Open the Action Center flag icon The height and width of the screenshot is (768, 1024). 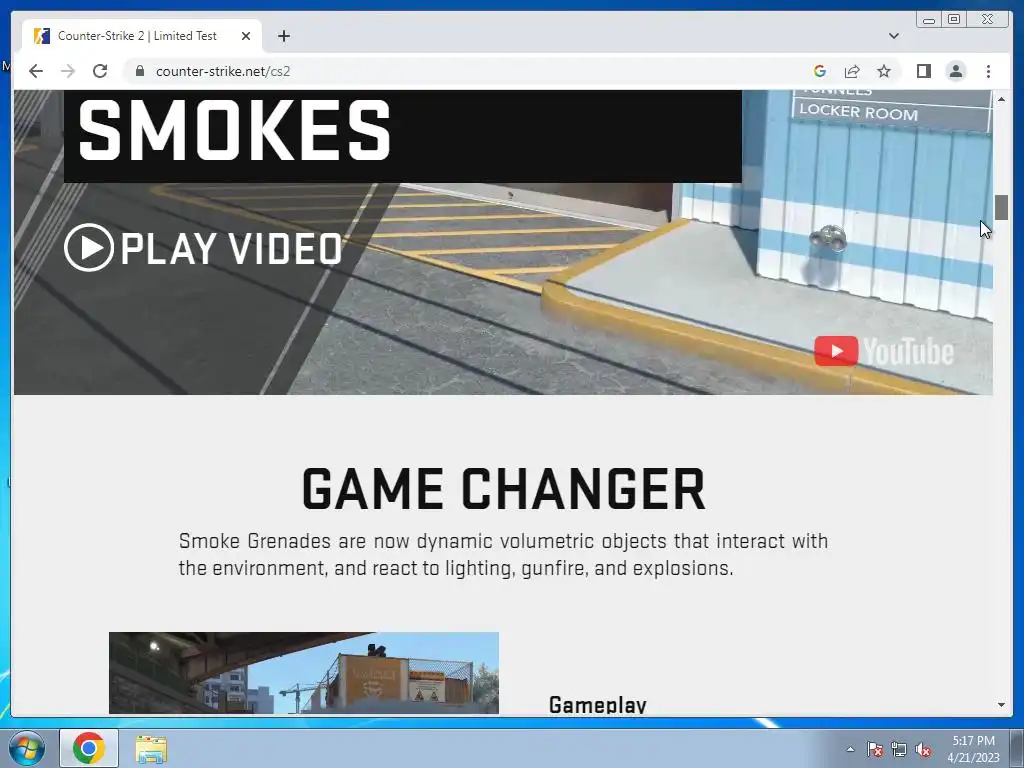coord(874,749)
